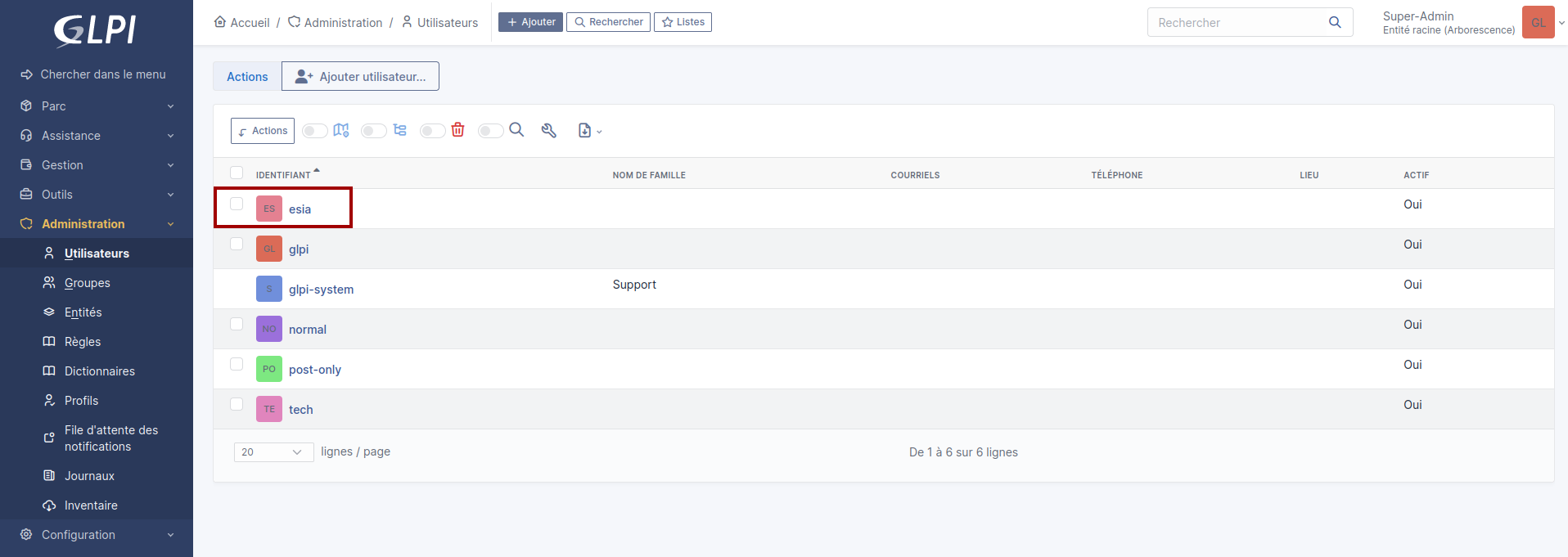Collapse the Administration menu chevron

tap(171, 224)
